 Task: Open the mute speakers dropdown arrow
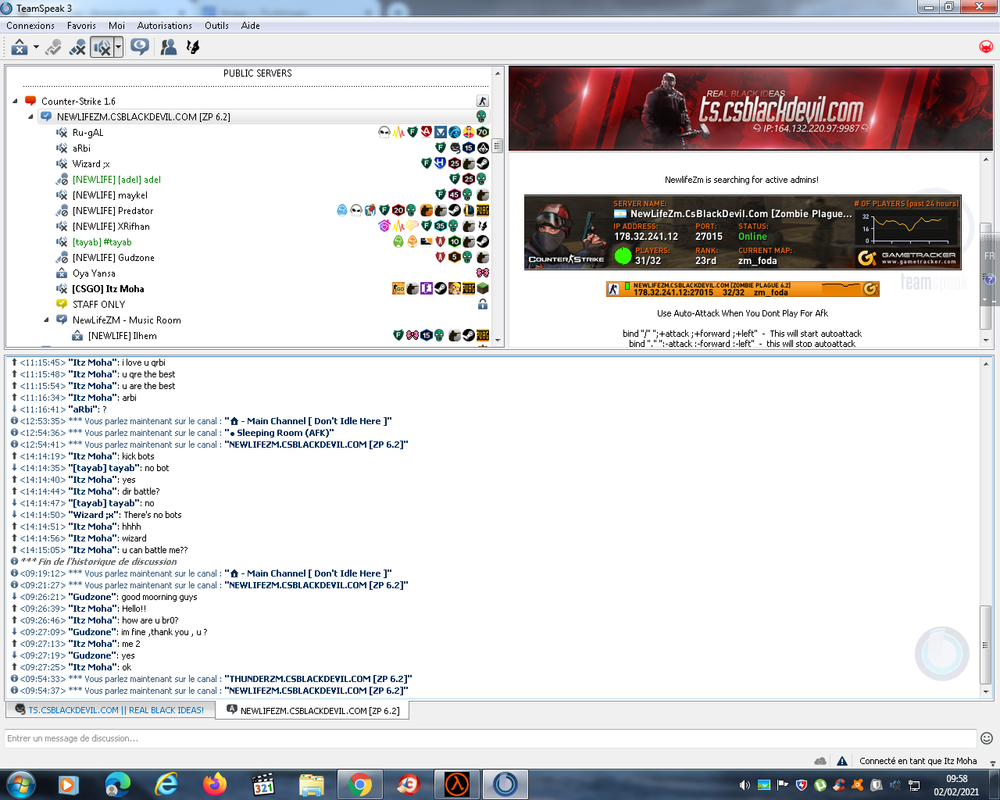pos(119,47)
